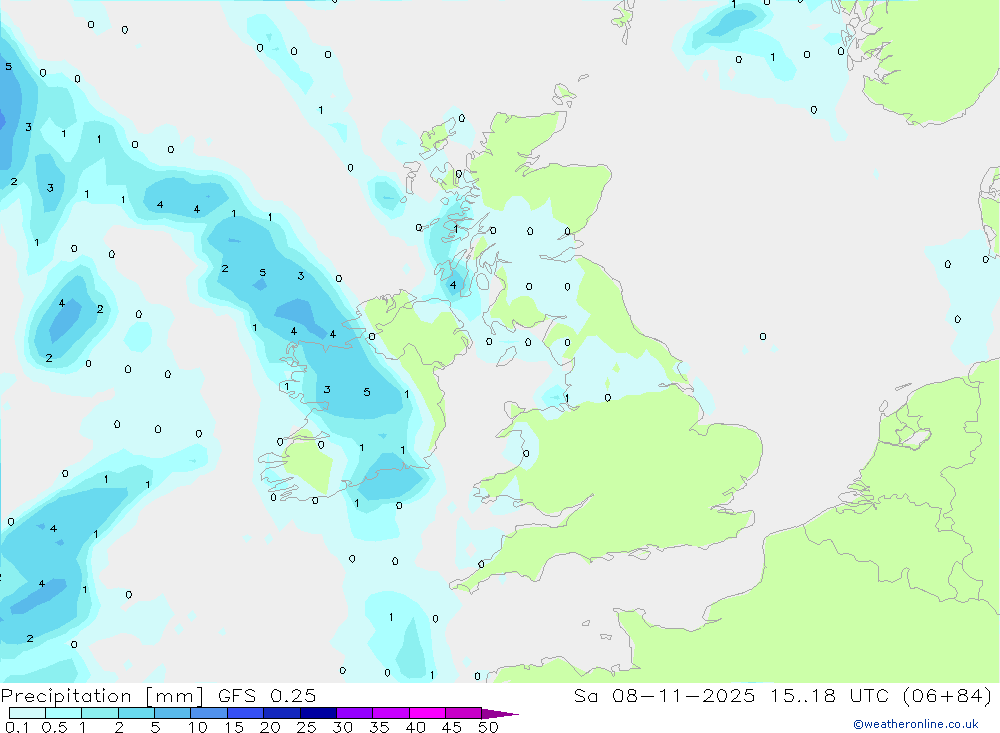
Task: Select the 20–25 mm legend color swatch
Action: [282, 713]
